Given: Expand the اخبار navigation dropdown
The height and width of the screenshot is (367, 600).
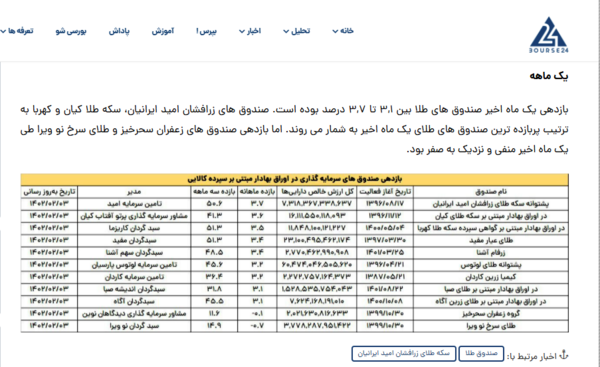Looking at the screenshot, I should click(250, 31).
